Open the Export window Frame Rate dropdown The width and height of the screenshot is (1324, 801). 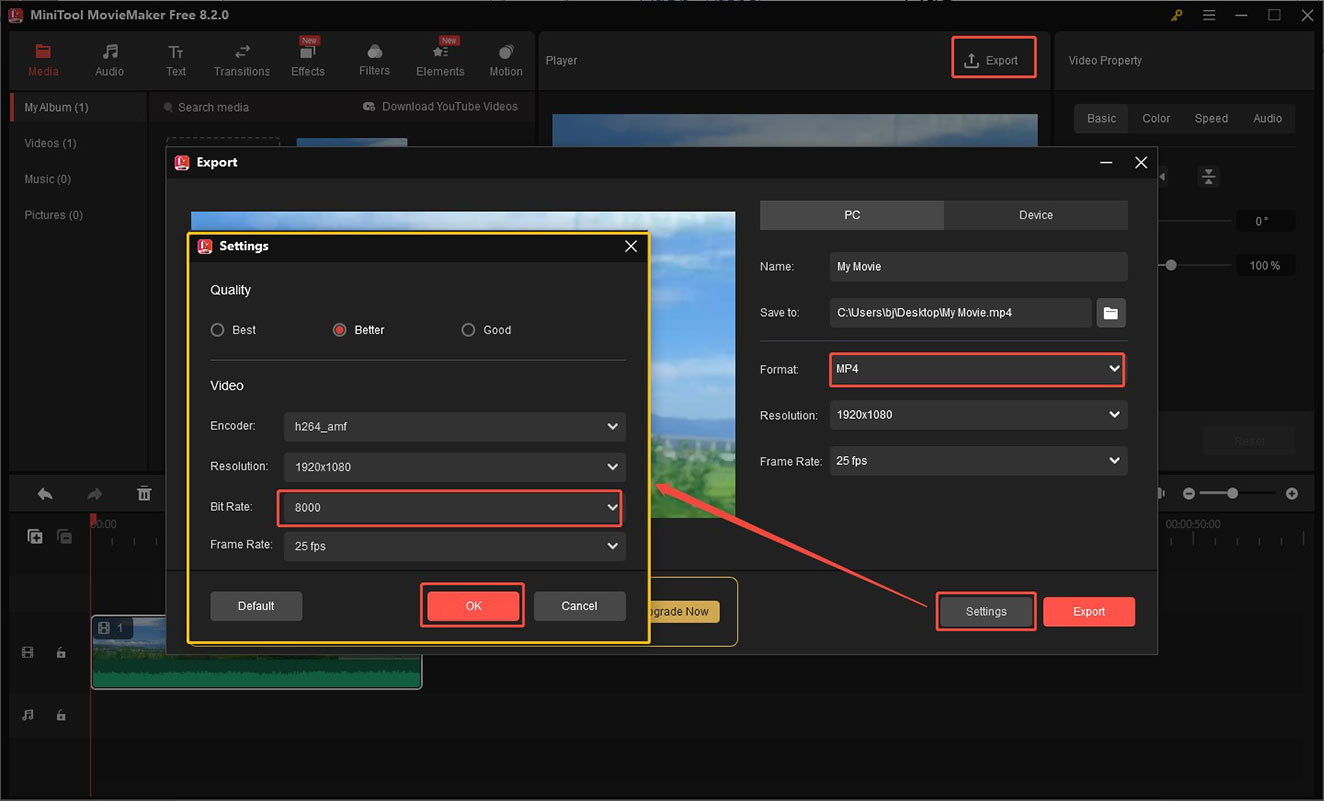978,461
